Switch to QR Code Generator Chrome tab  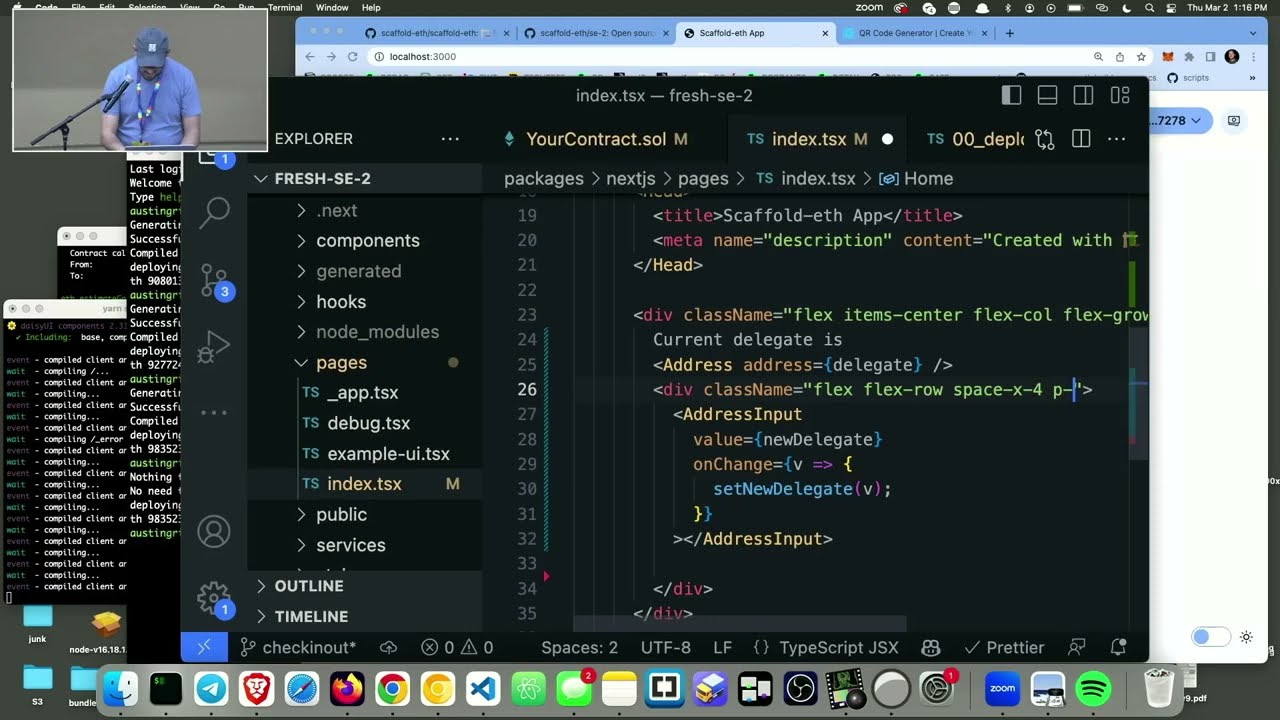[x=915, y=33]
